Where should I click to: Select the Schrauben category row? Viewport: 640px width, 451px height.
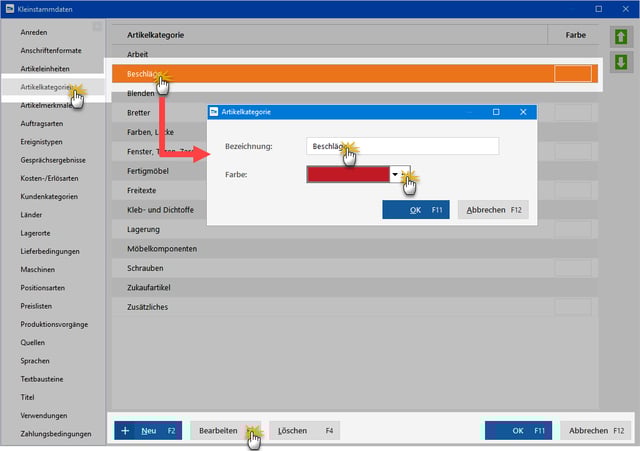[x=330, y=268]
